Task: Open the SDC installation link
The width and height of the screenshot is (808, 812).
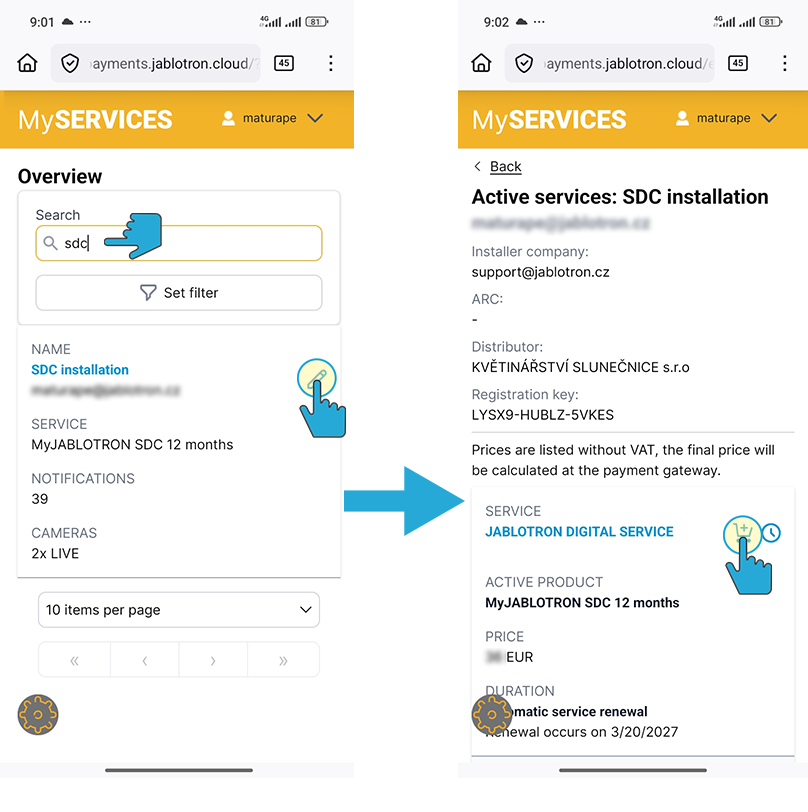Action: [x=80, y=370]
